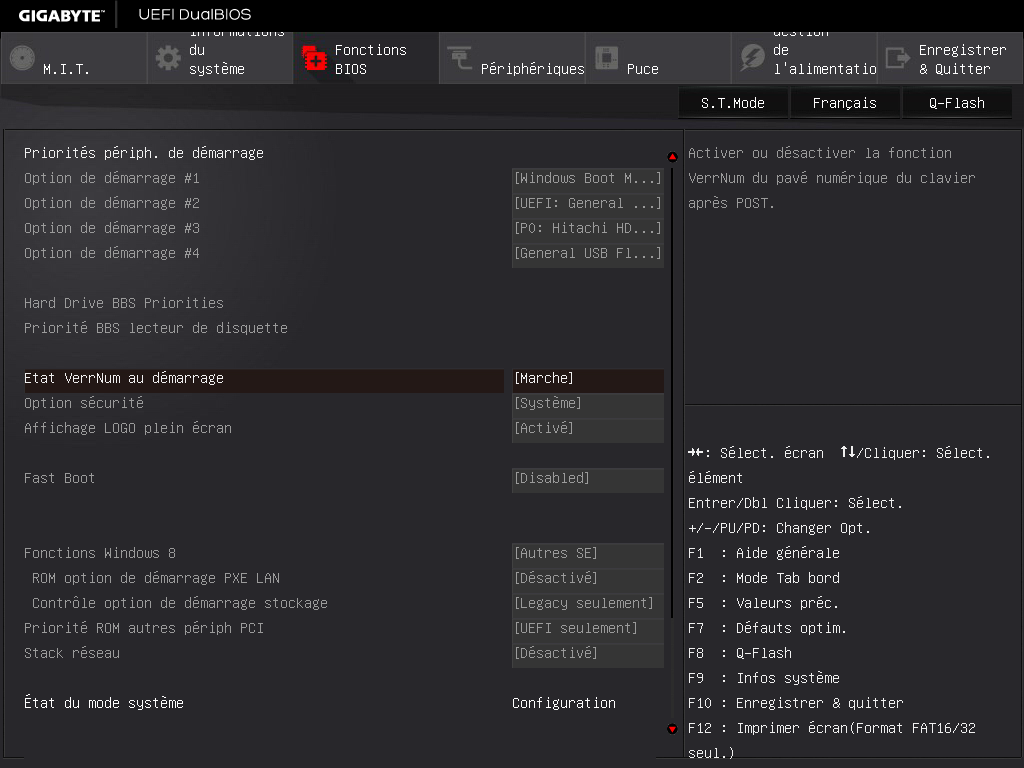Viewport: 1024px width, 768px height.
Task: Click the system information gear icon
Action: tap(168, 58)
